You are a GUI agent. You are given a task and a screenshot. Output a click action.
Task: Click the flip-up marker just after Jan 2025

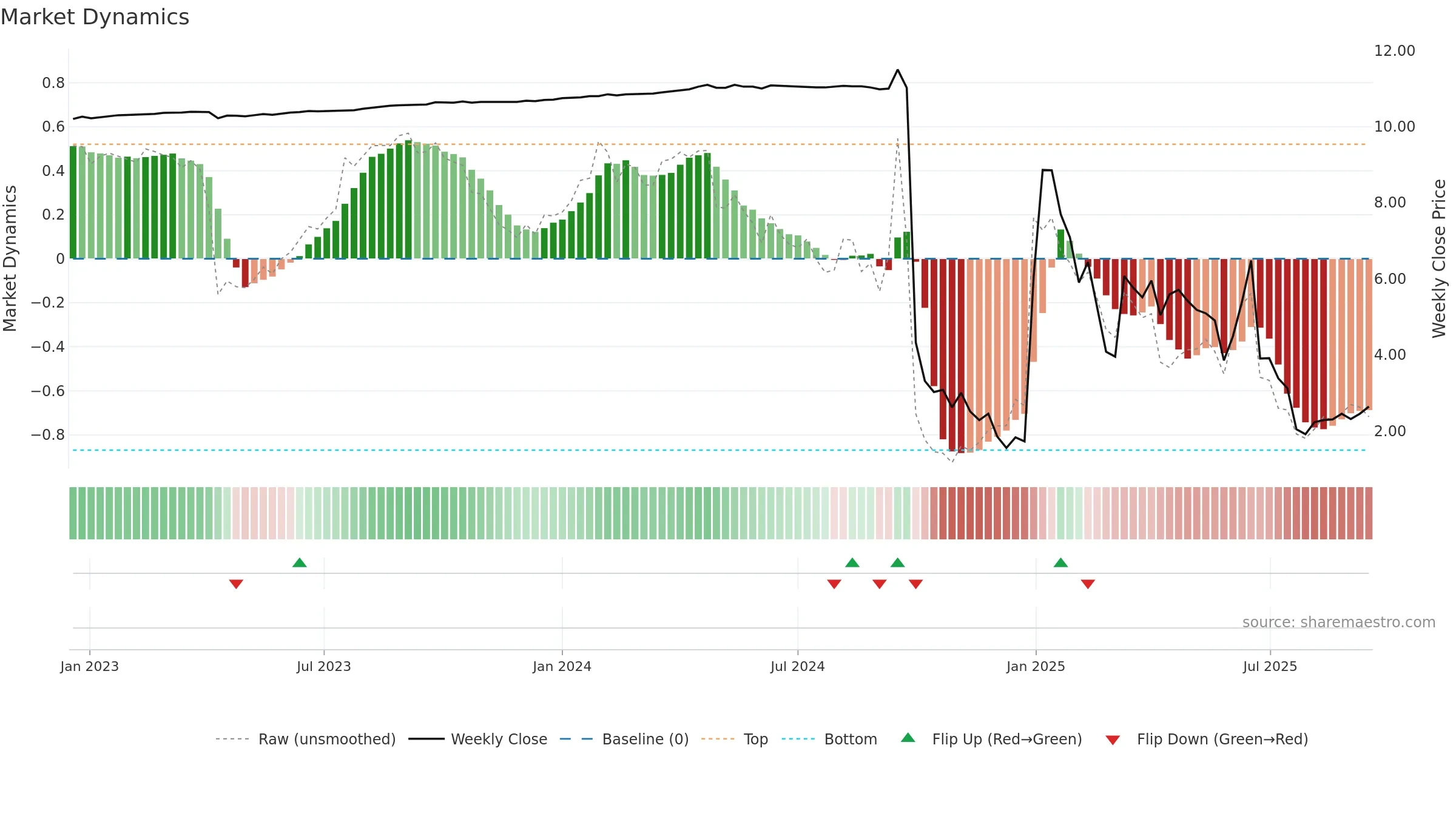coord(1060,562)
